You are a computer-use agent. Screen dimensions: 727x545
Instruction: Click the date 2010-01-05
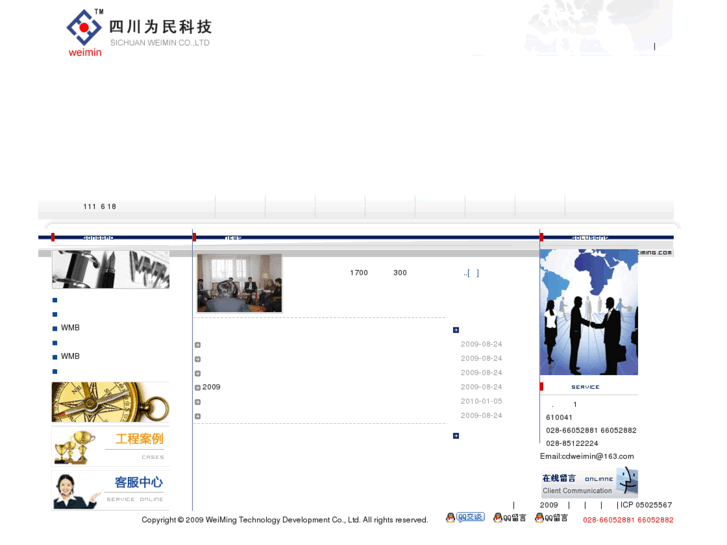click(481, 401)
